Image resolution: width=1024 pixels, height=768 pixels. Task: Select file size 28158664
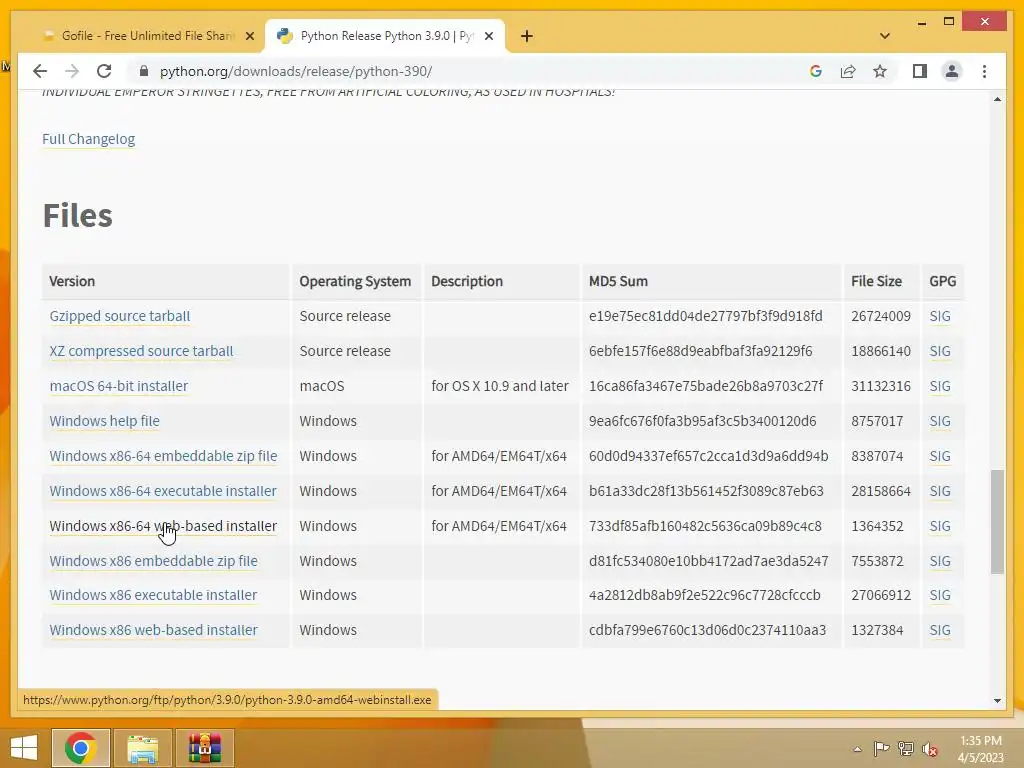tap(880, 491)
